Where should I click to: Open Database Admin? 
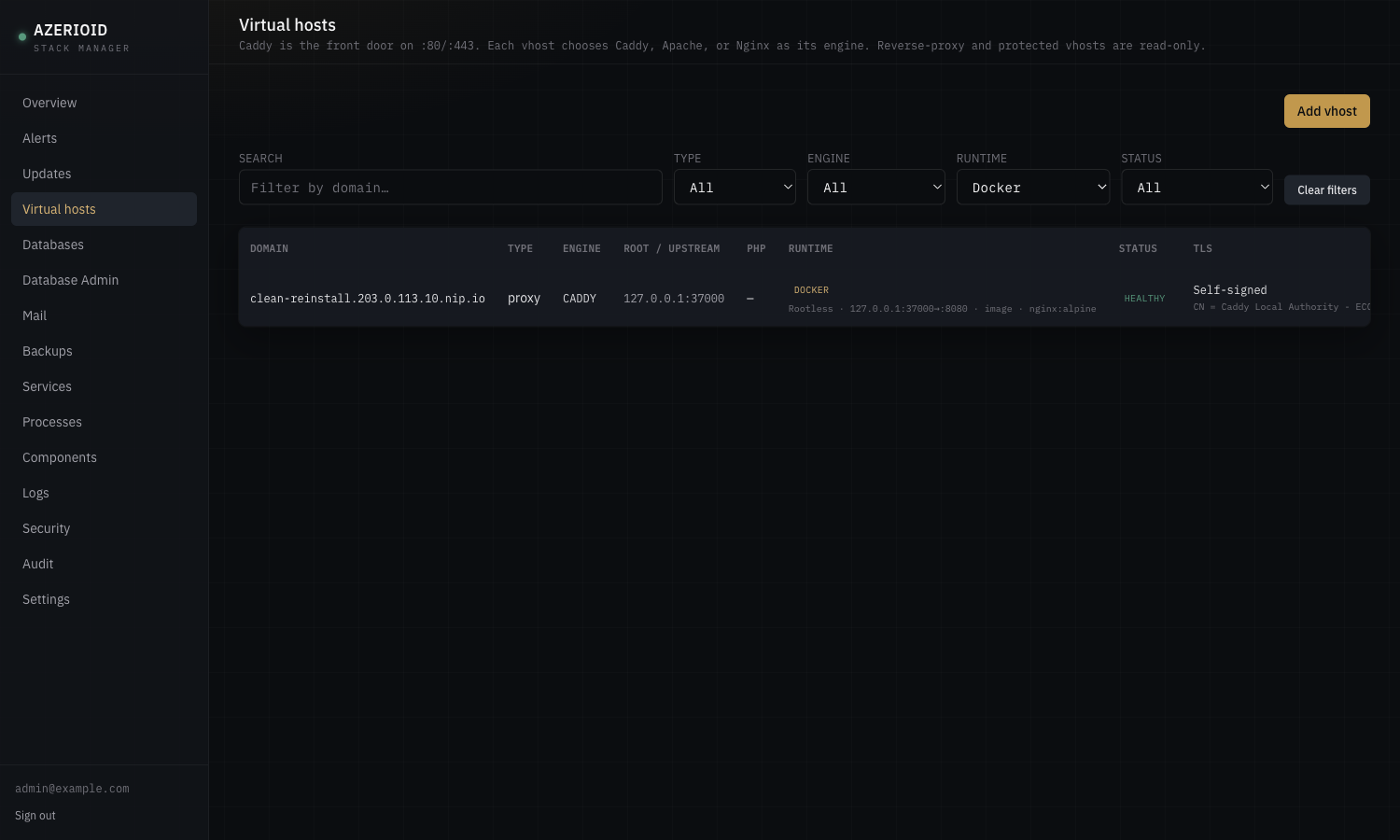(x=104, y=280)
